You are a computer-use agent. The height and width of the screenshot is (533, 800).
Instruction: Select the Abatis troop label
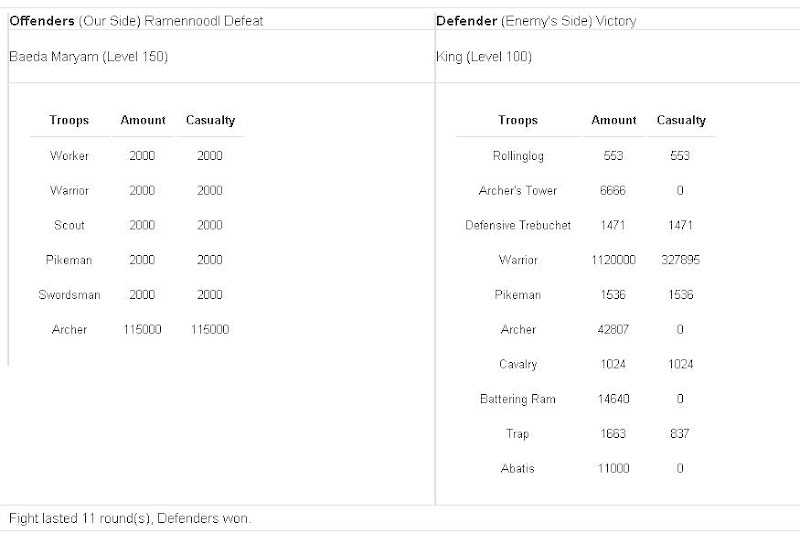tap(518, 469)
